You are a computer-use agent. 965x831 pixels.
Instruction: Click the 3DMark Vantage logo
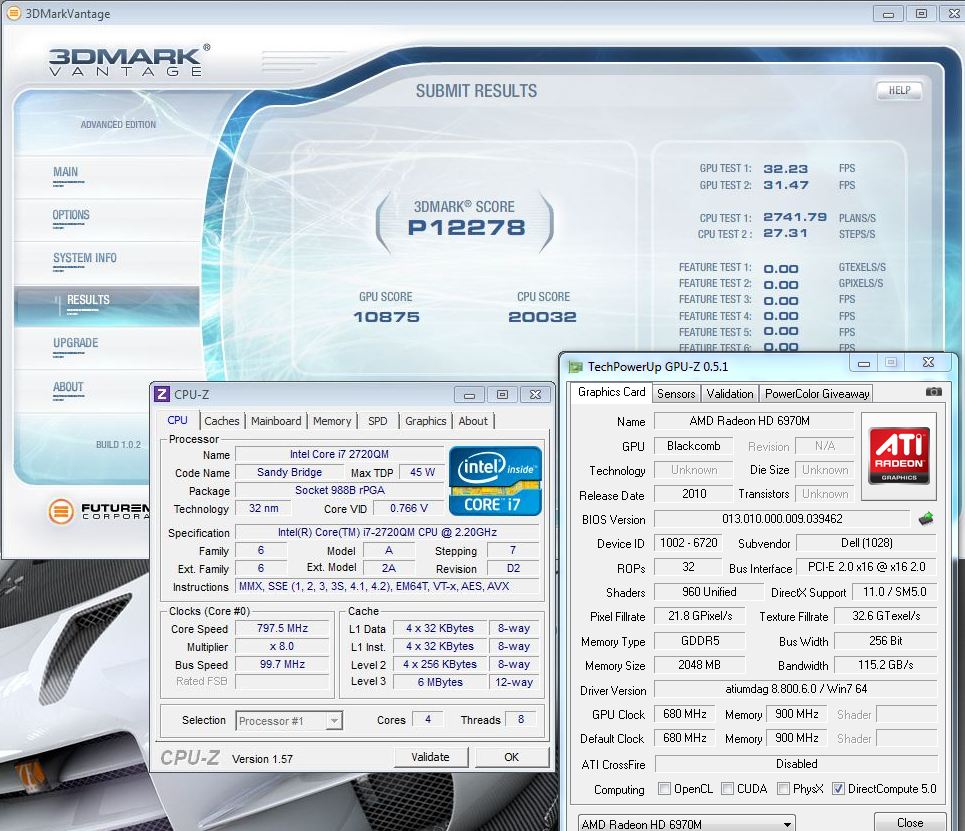129,60
